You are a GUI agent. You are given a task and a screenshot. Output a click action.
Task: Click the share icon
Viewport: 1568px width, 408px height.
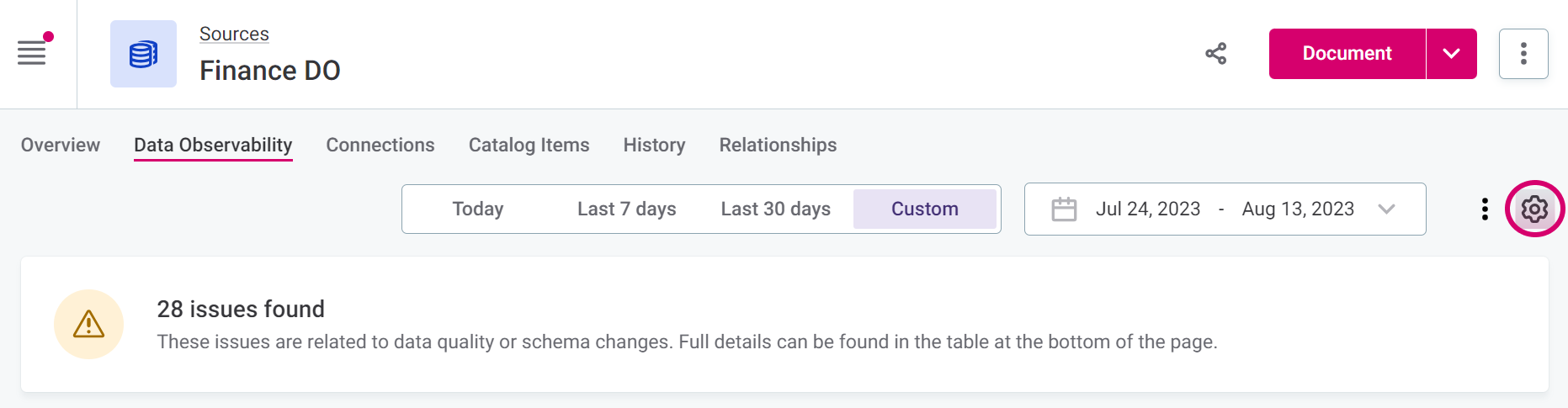pos(1215,54)
